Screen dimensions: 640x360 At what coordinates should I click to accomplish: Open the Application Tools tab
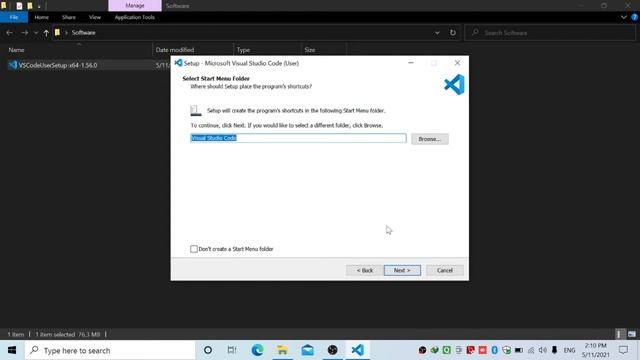(134, 17)
